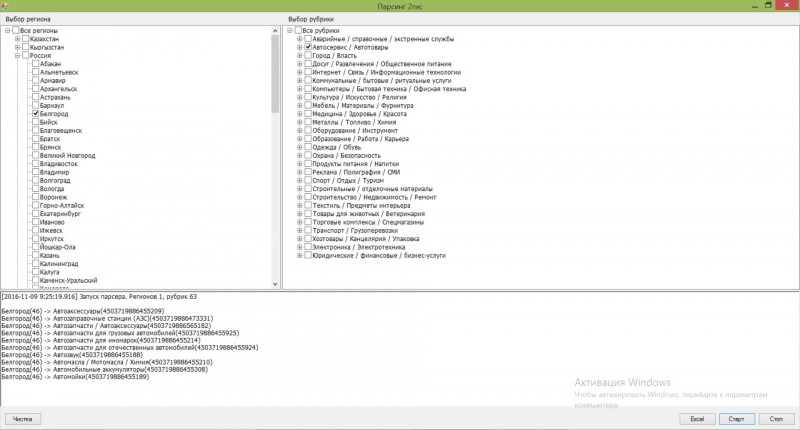Expand the Транспорт / Грузоперевозки rubric
The width and height of the screenshot is (800, 430).
[x=300, y=230]
